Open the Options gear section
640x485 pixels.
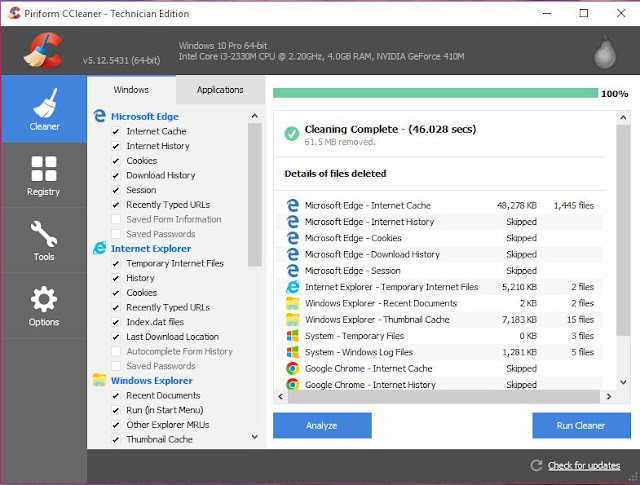point(44,305)
